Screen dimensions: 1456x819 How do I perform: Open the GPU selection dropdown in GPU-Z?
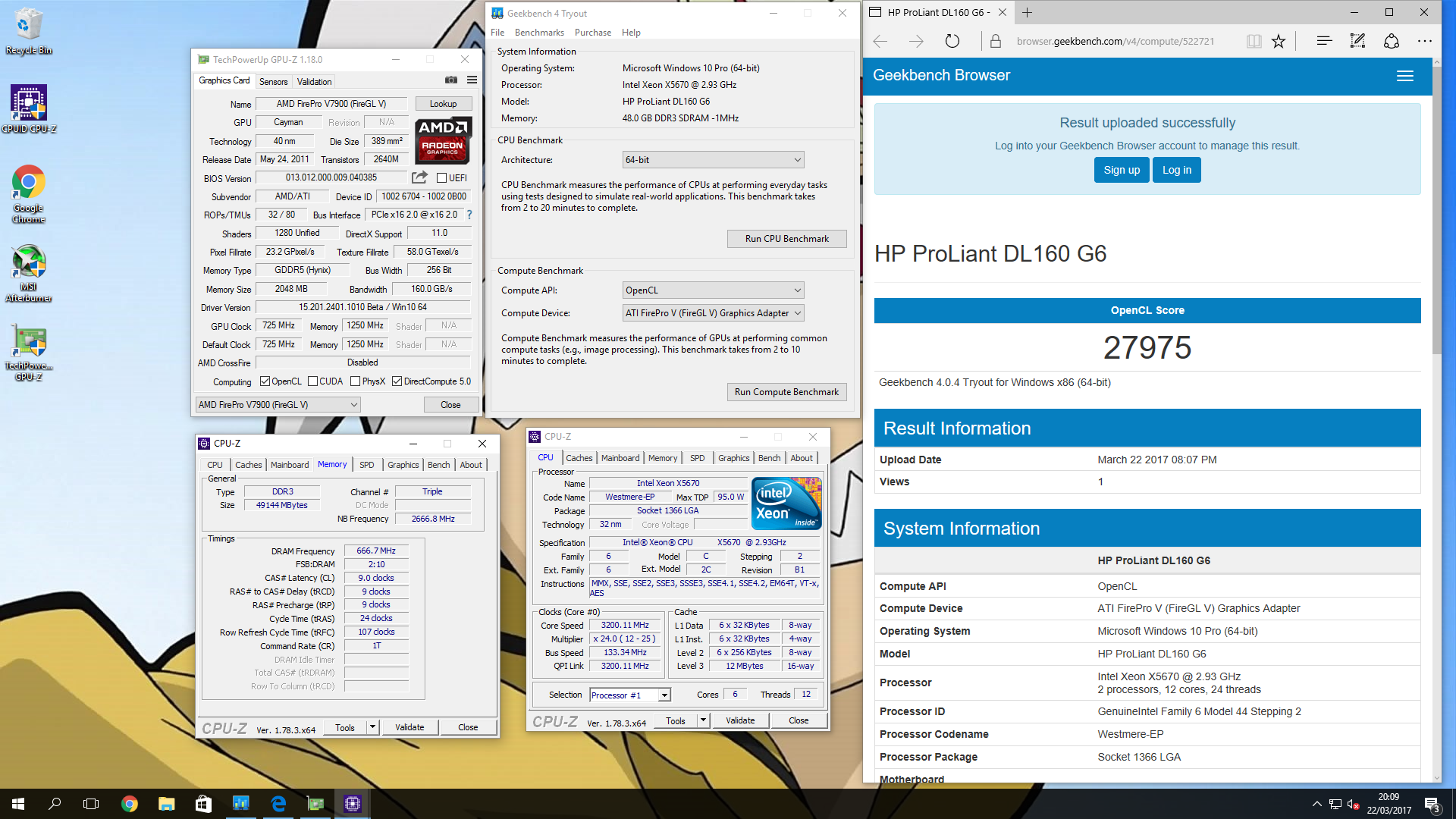click(278, 405)
